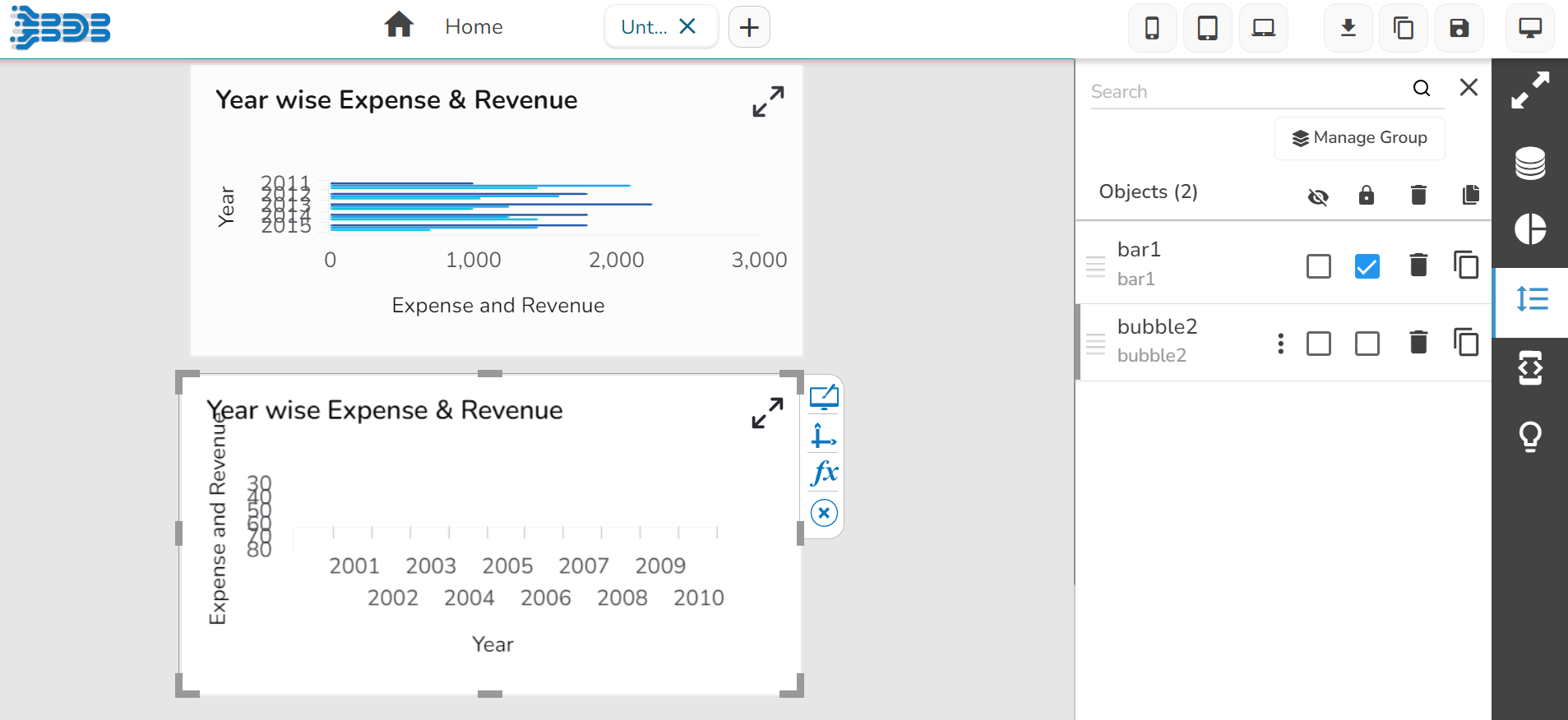Enable the bubble2 lock checkbox
The width and height of the screenshot is (1568, 720).
(x=1367, y=344)
